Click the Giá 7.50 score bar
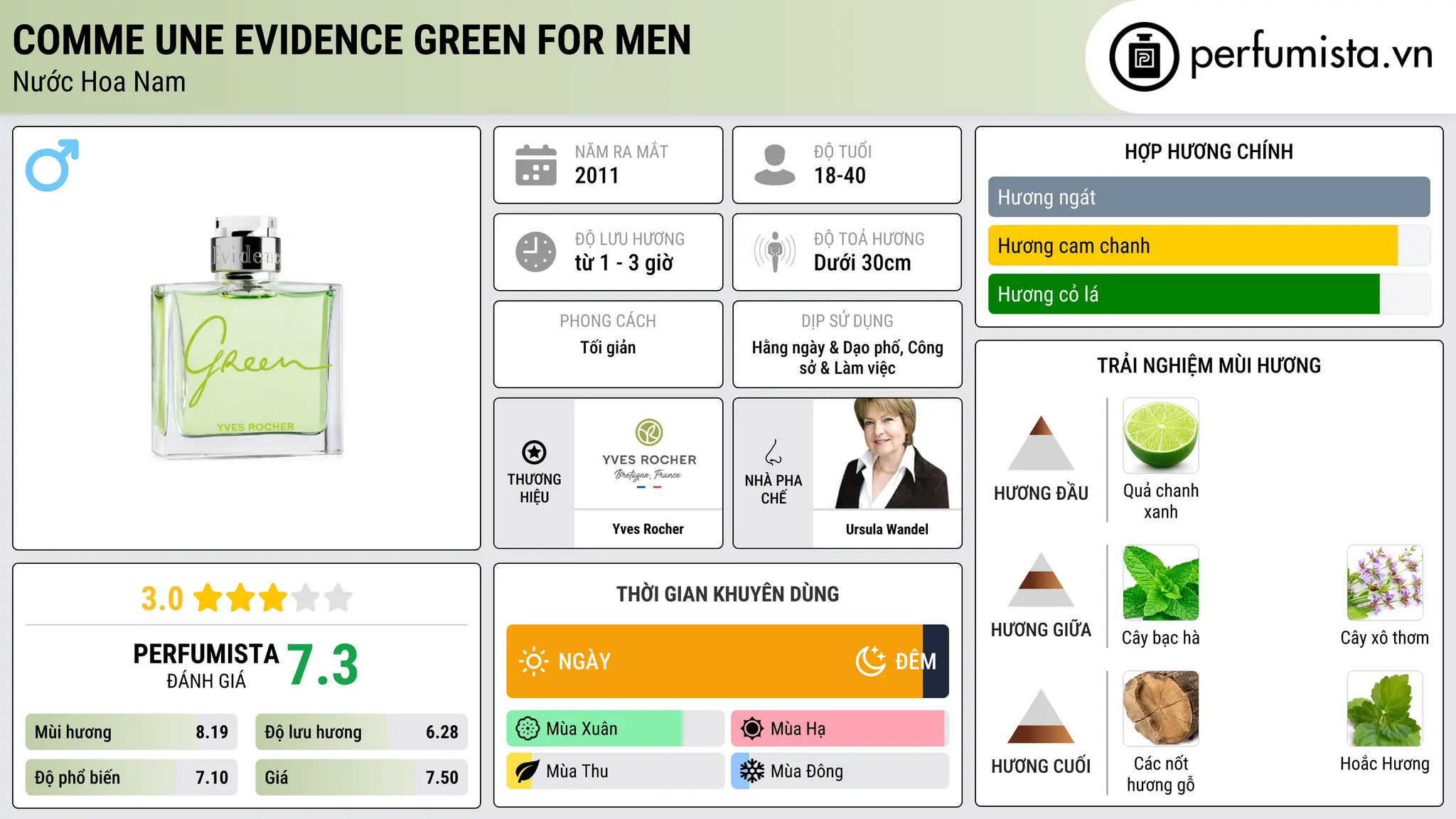This screenshot has height=819, width=1456. coord(361,778)
